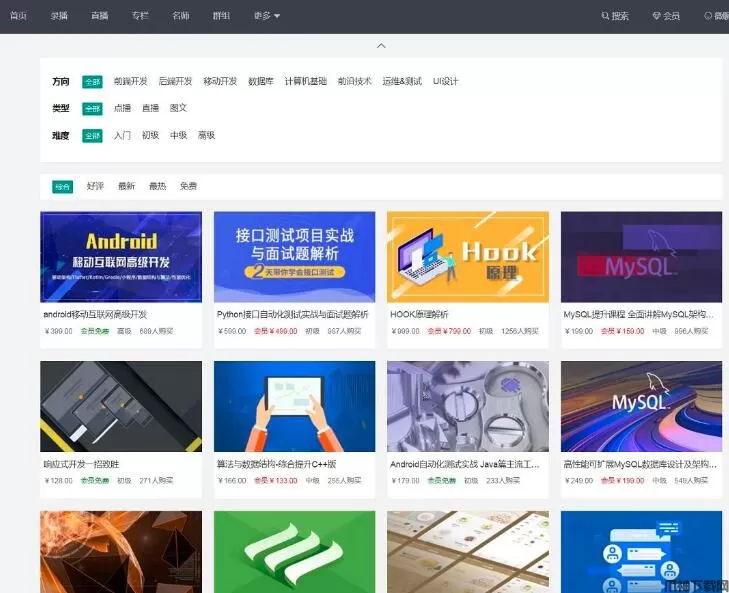Open the HOOK原理 course thumbnail

(x=468, y=257)
